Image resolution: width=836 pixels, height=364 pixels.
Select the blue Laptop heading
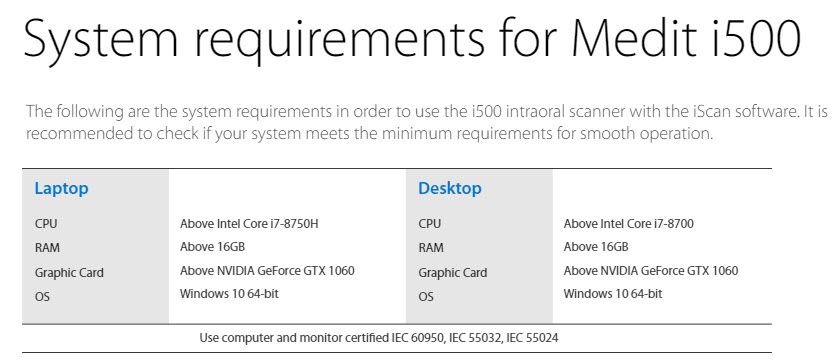tap(61, 188)
